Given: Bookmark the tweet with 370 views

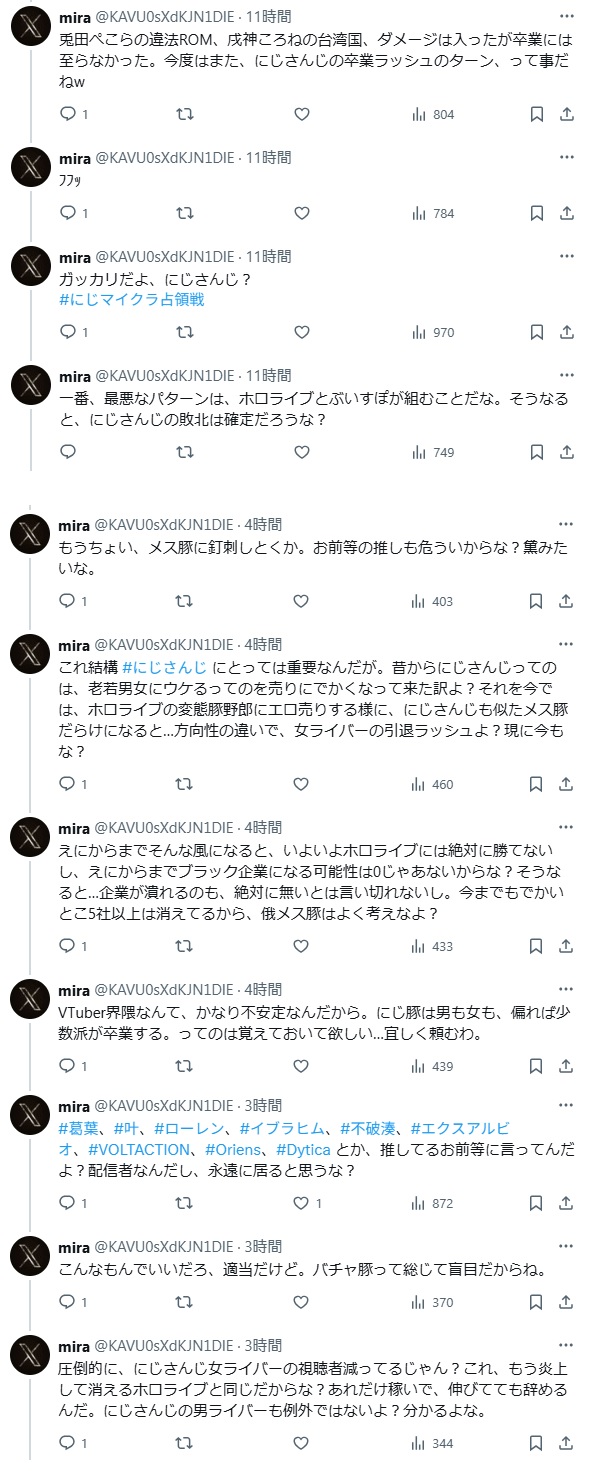Looking at the screenshot, I should tap(537, 1302).
